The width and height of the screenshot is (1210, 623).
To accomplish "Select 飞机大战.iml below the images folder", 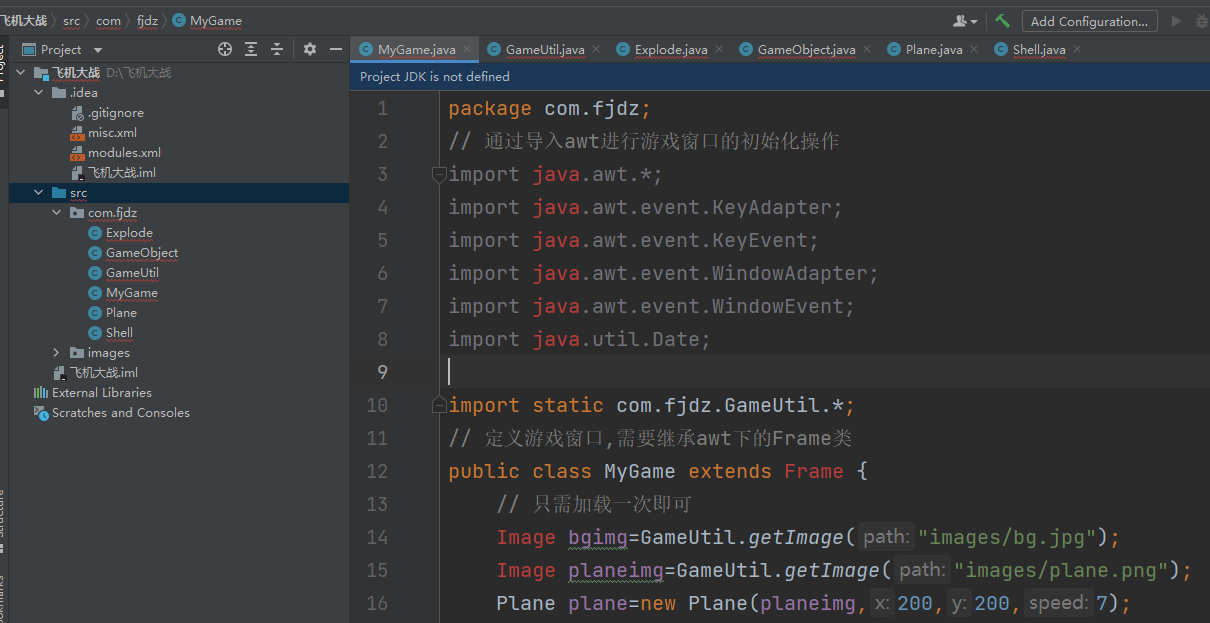I will coord(103,373).
